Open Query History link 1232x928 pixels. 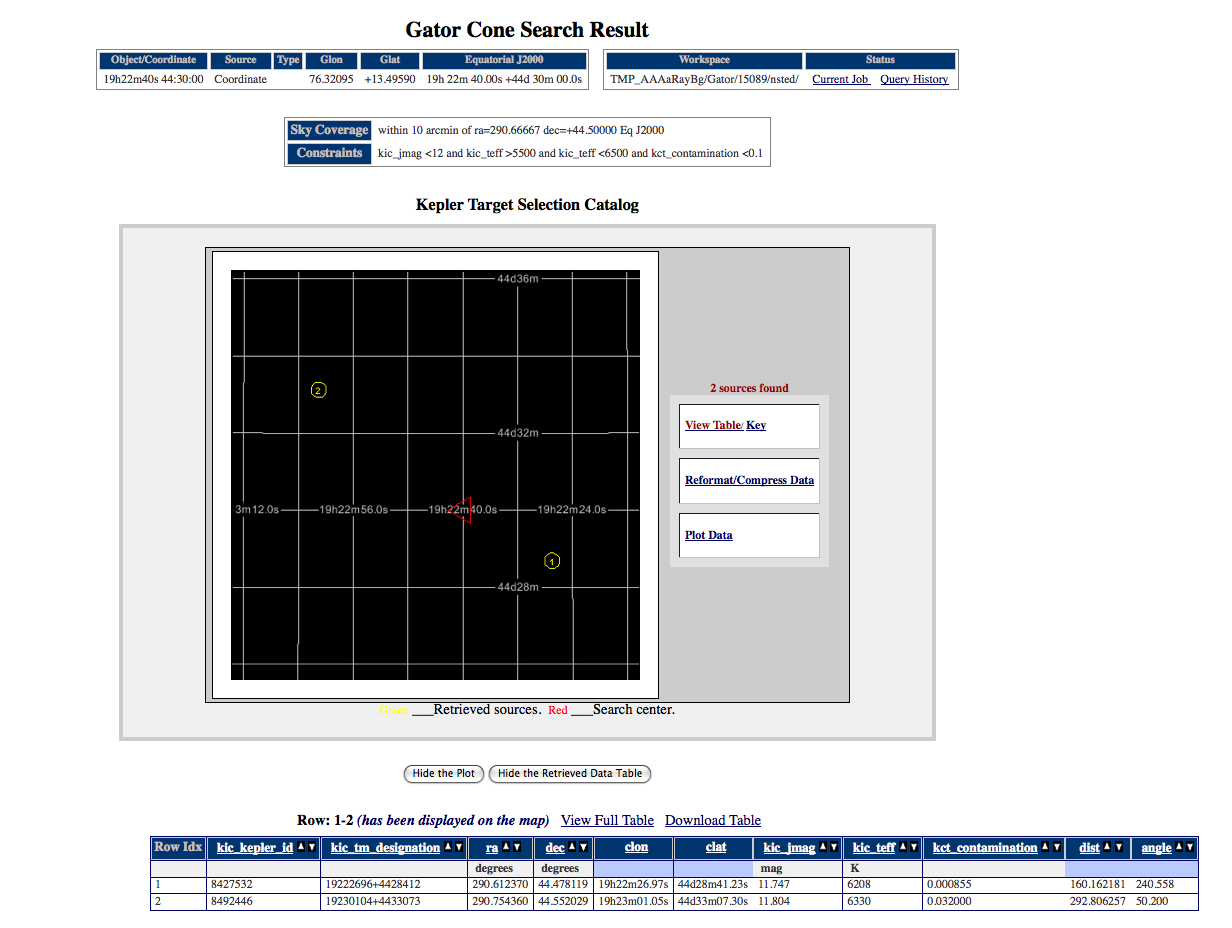click(x=914, y=79)
